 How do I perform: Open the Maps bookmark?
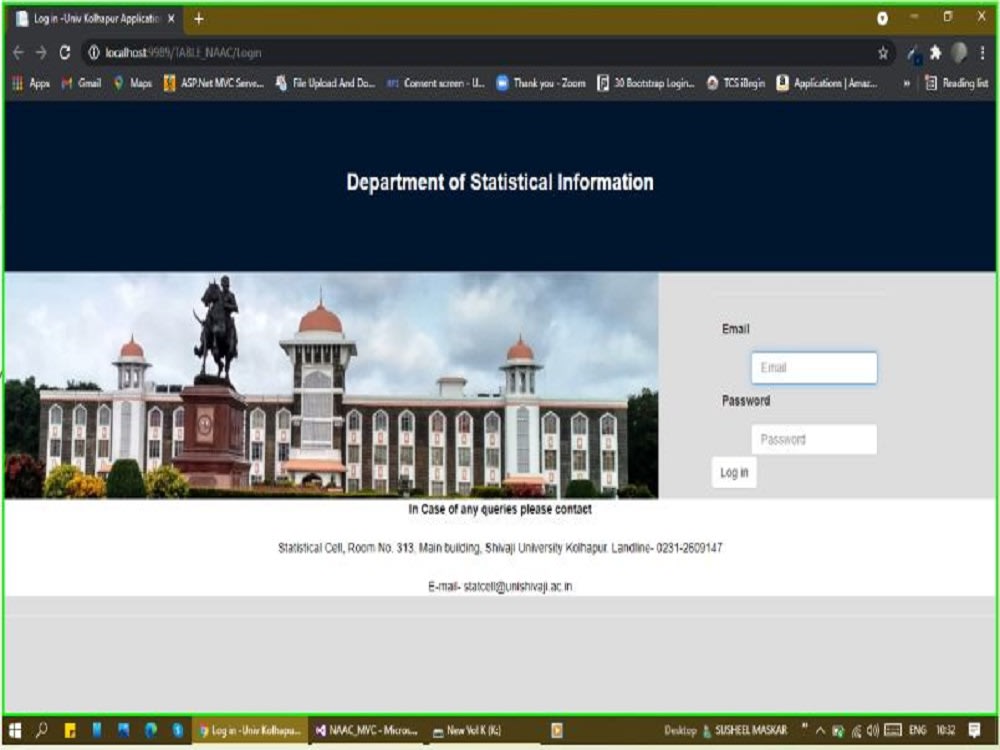(x=133, y=83)
